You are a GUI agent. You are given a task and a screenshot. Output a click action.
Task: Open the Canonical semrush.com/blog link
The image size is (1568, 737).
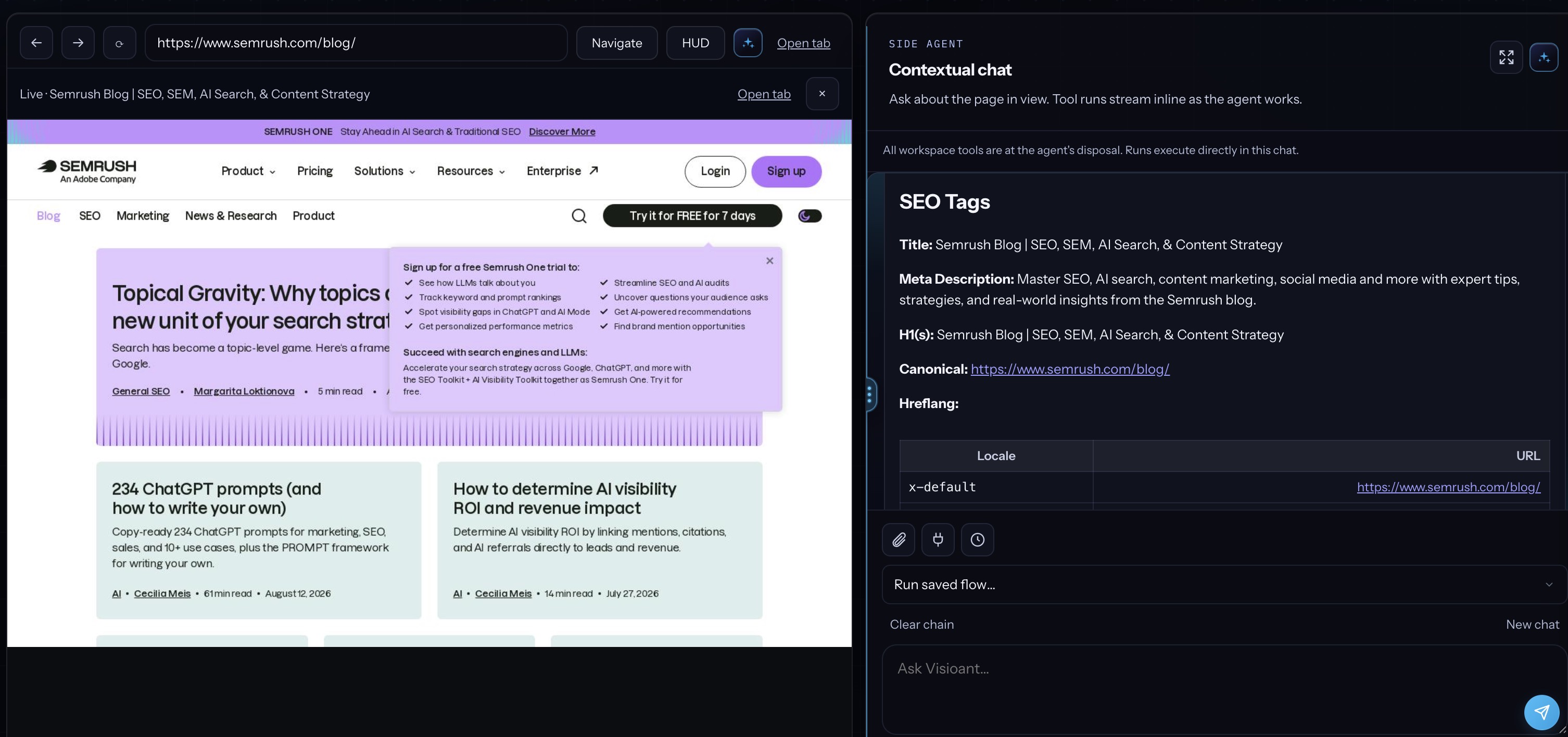1069,369
